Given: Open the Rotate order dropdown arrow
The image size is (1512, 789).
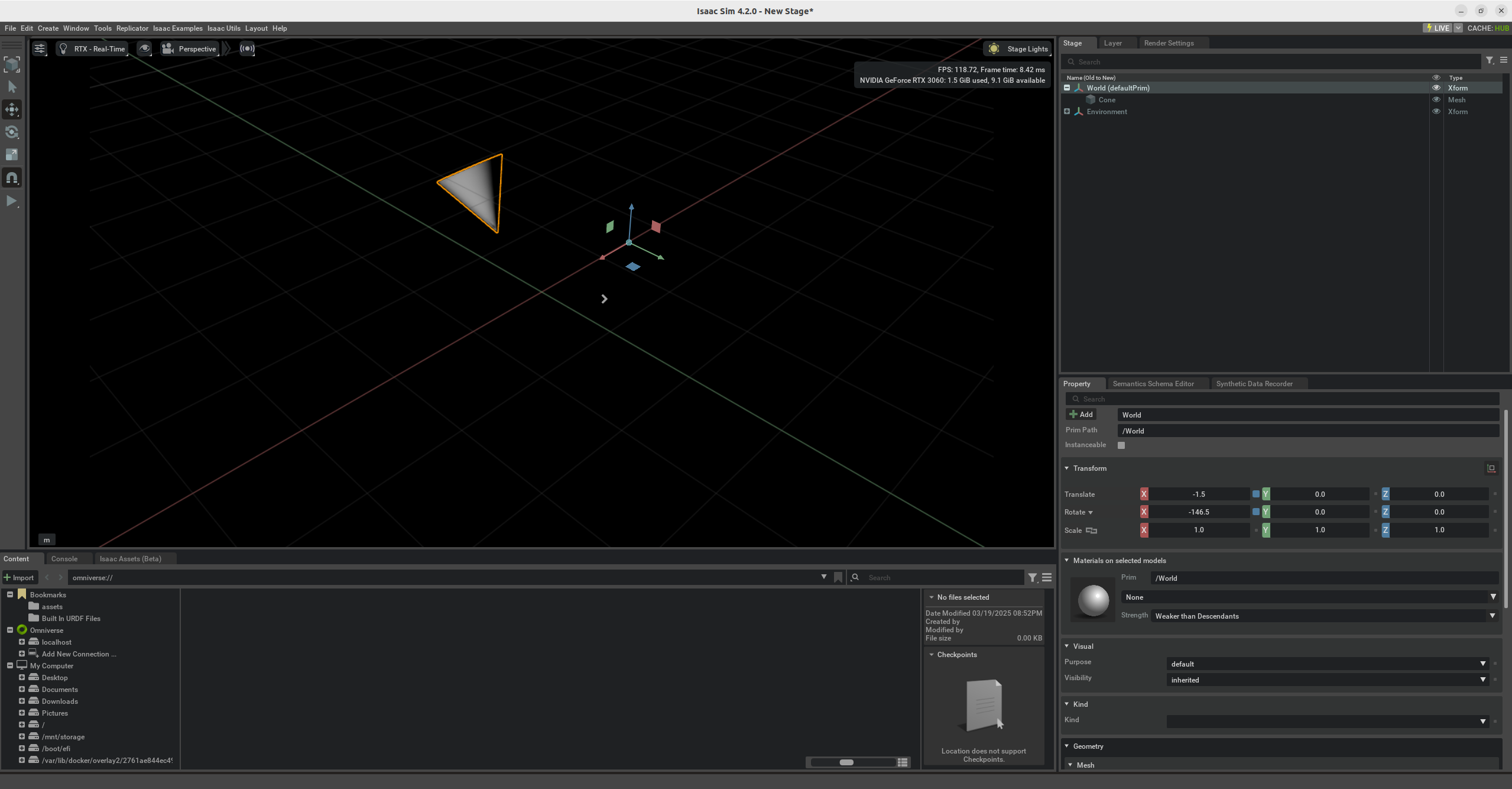Looking at the screenshot, I should click(1091, 513).
